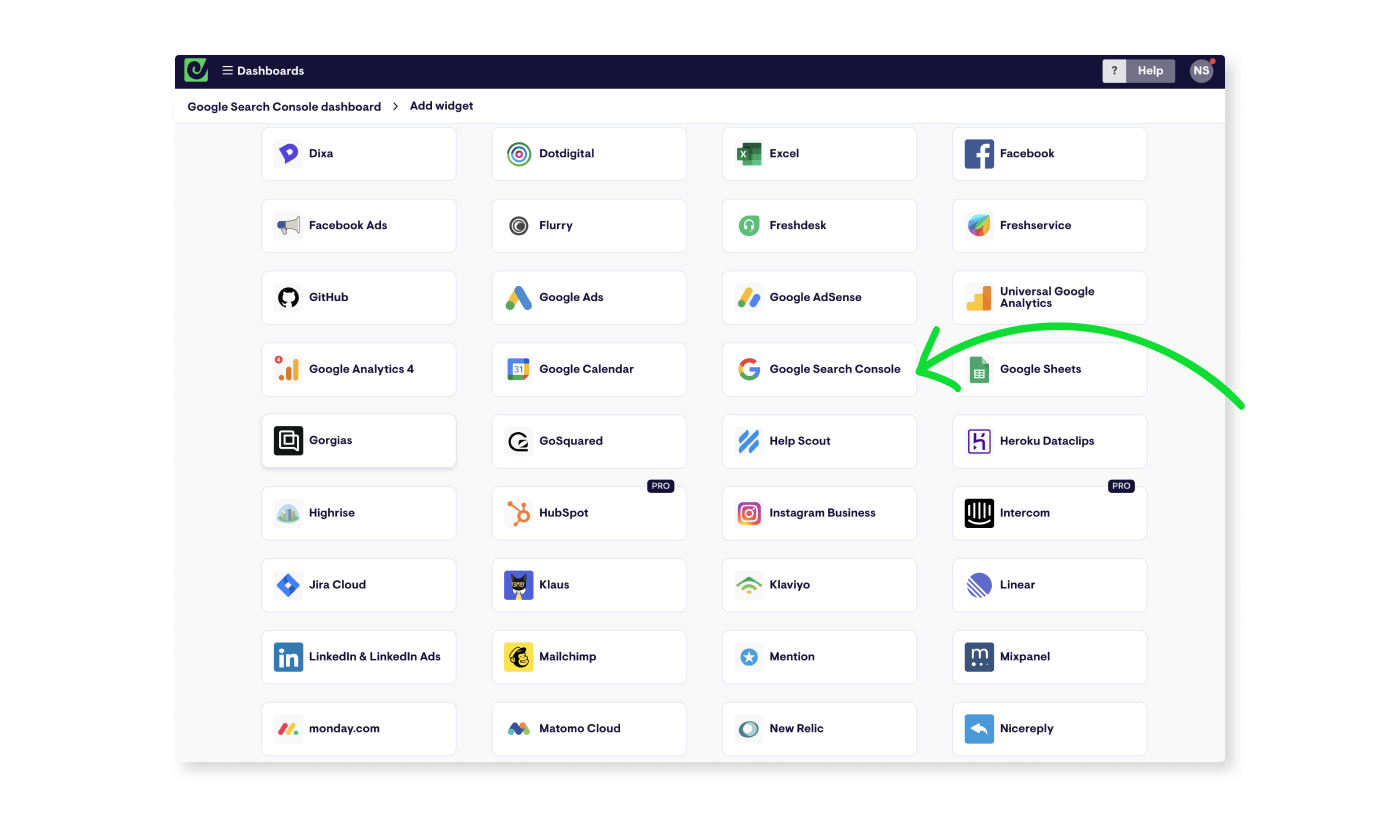The height and width of the screenshot is (840, 1400).
Task: Select the Google Ads icon
Action: point(519,298)
